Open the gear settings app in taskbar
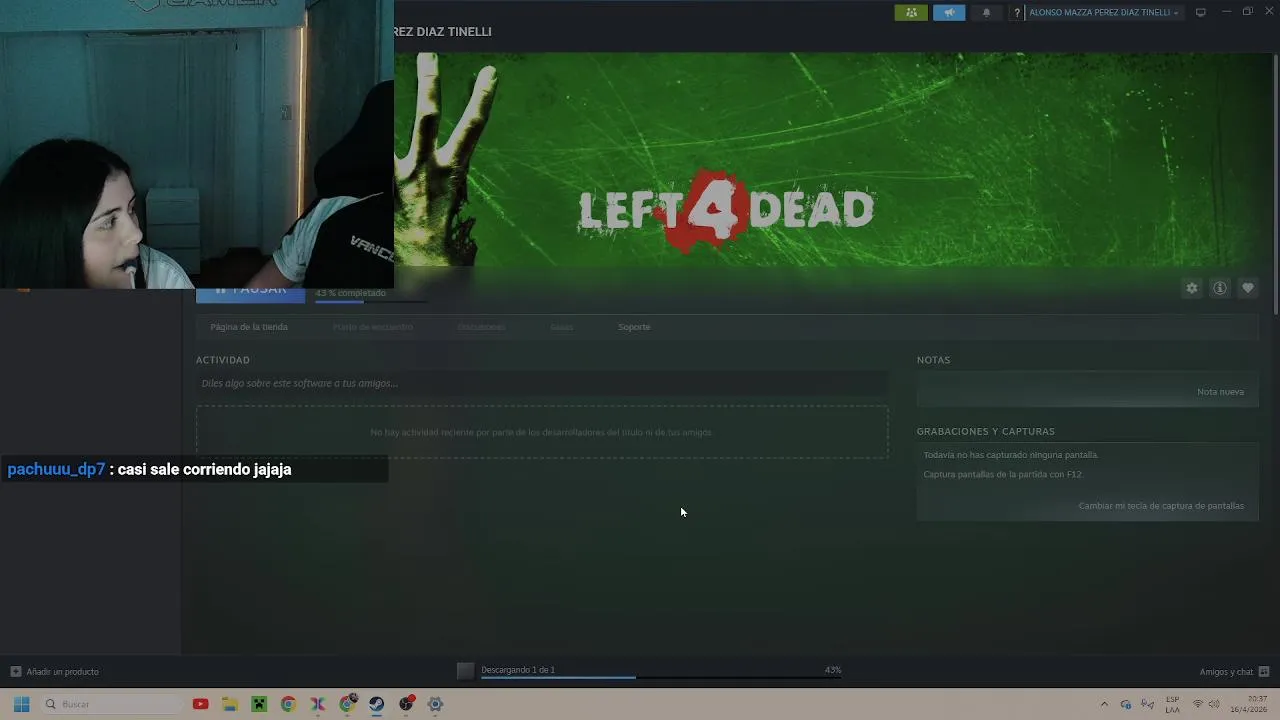The height and width of the screenshot is (720, 1280). [x=435, y=704]
